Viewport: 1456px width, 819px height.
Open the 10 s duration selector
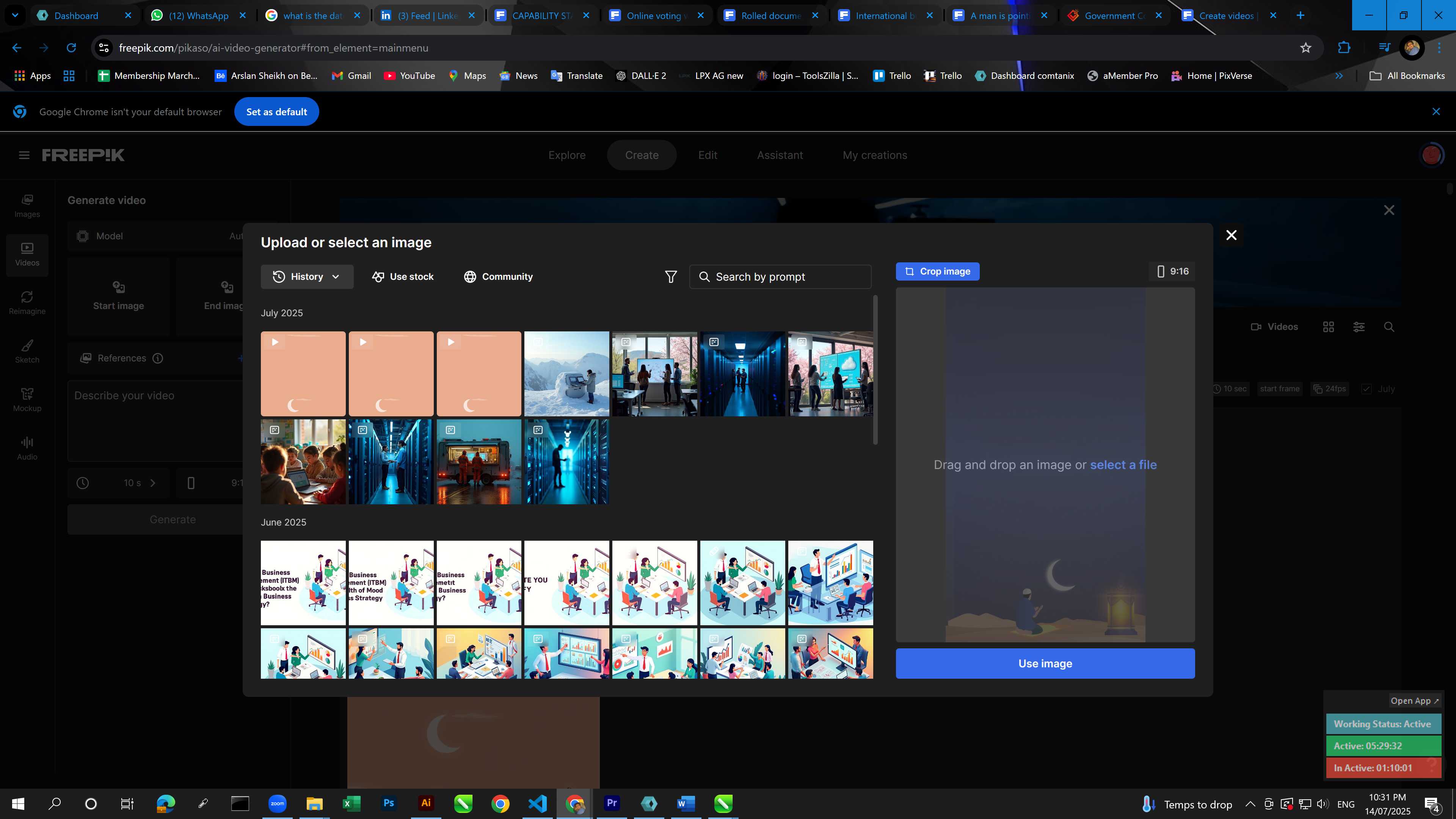click(119, 483)
